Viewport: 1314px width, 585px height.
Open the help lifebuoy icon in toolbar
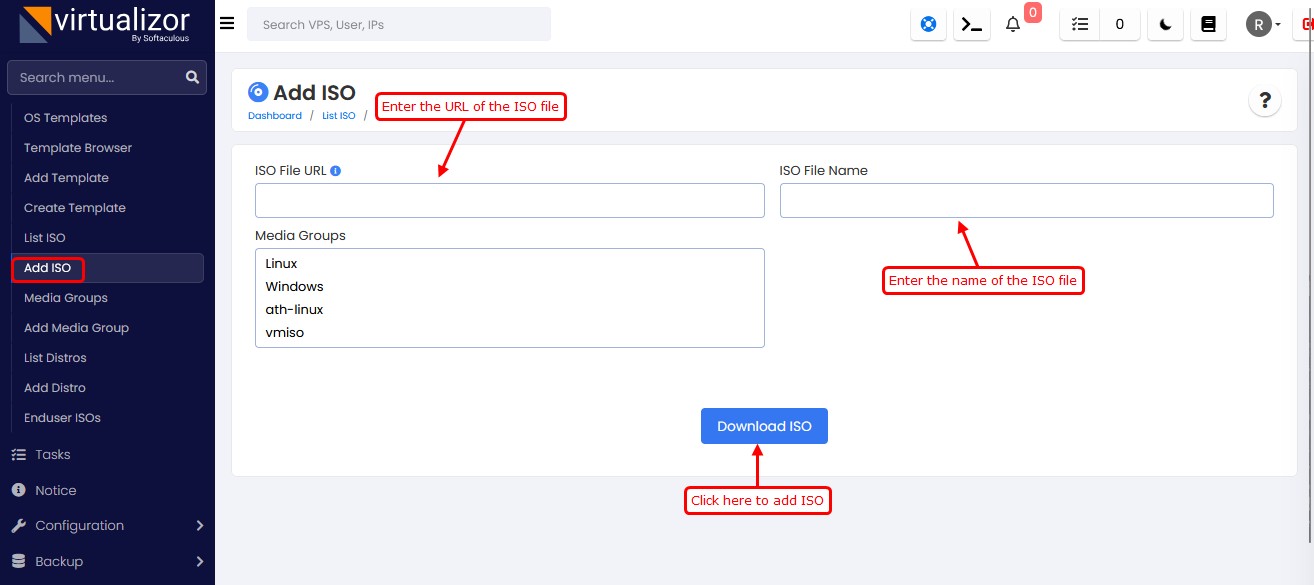coord(927,24)
